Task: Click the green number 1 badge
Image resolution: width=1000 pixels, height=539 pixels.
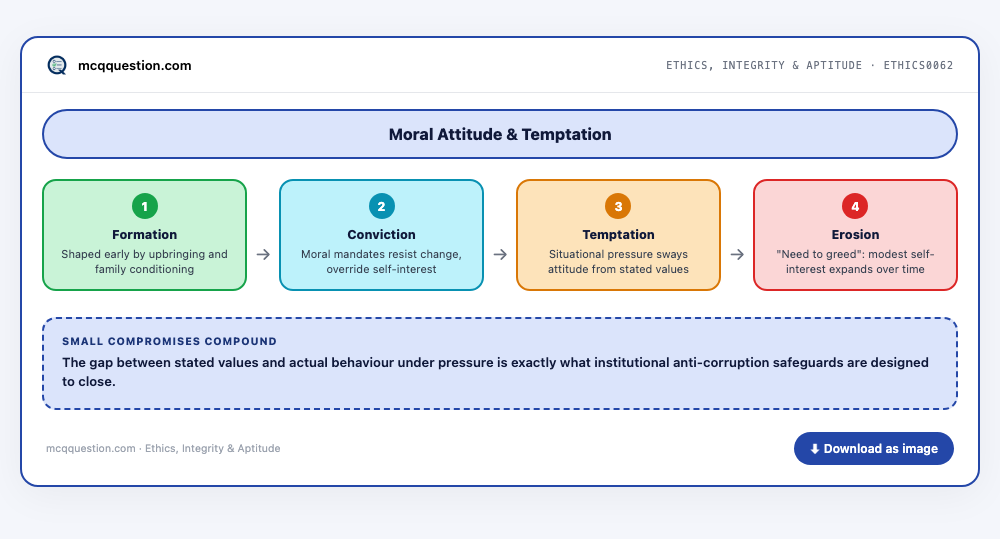Action: pyautogui.click(x=145, y=206)
